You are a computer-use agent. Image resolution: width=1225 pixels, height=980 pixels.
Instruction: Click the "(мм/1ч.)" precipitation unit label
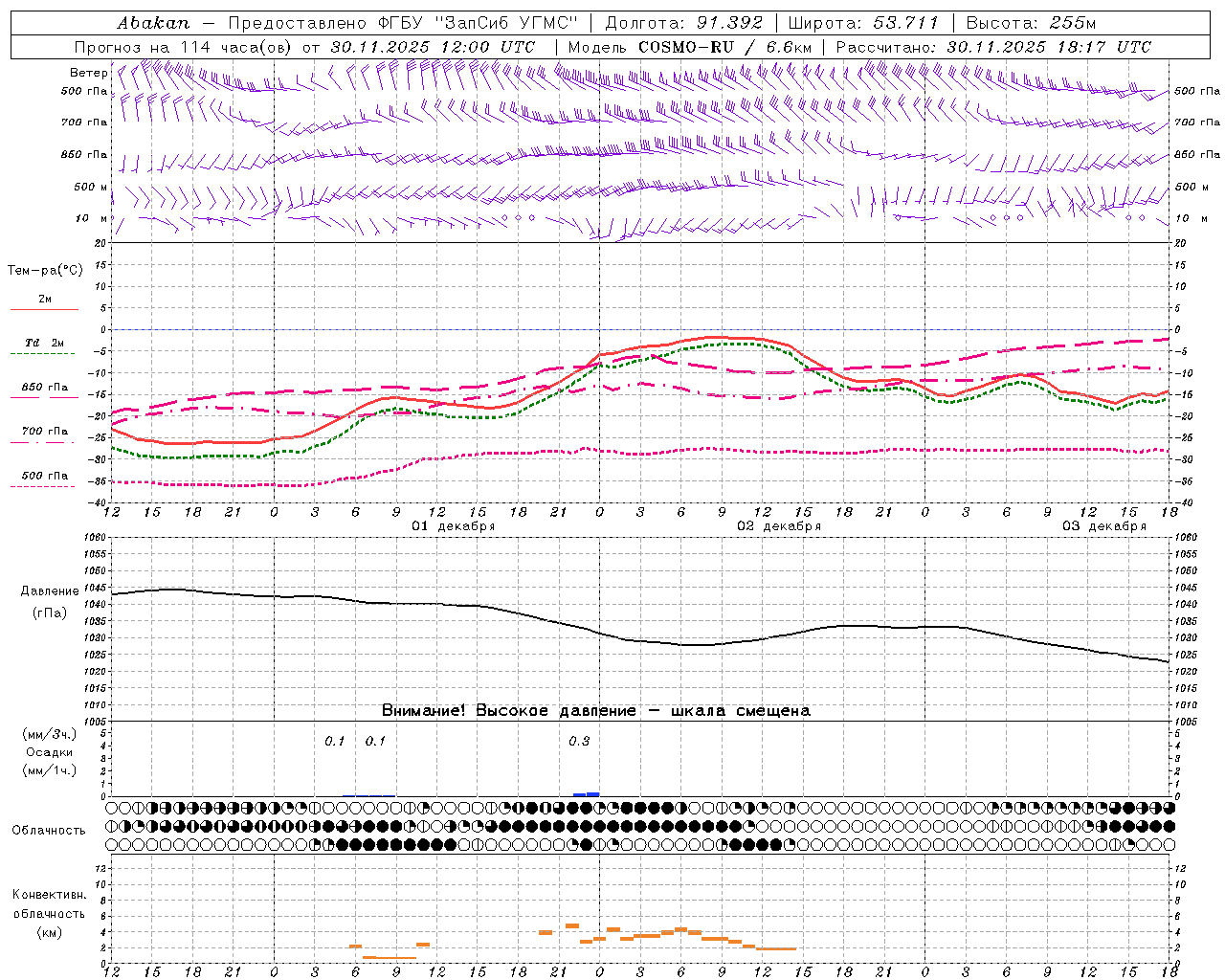(50, 770)
